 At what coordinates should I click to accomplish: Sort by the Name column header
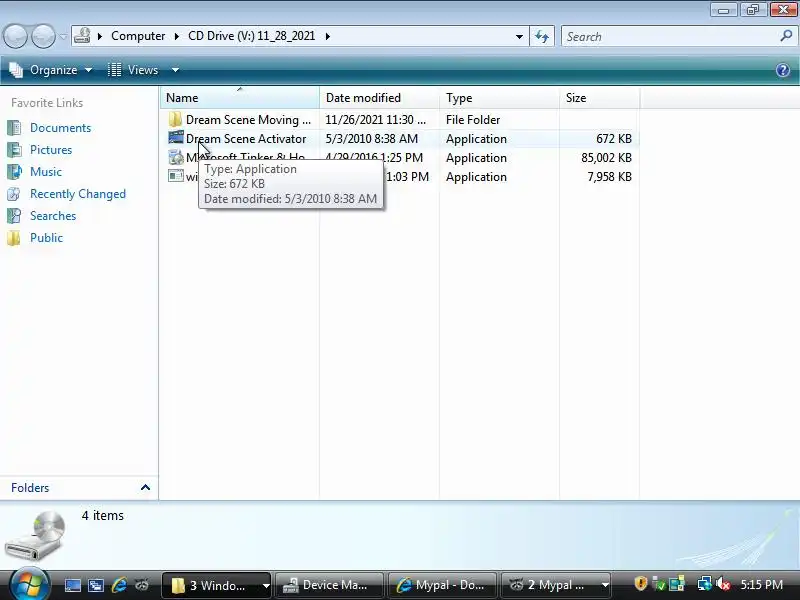click(x=240, y=97)
